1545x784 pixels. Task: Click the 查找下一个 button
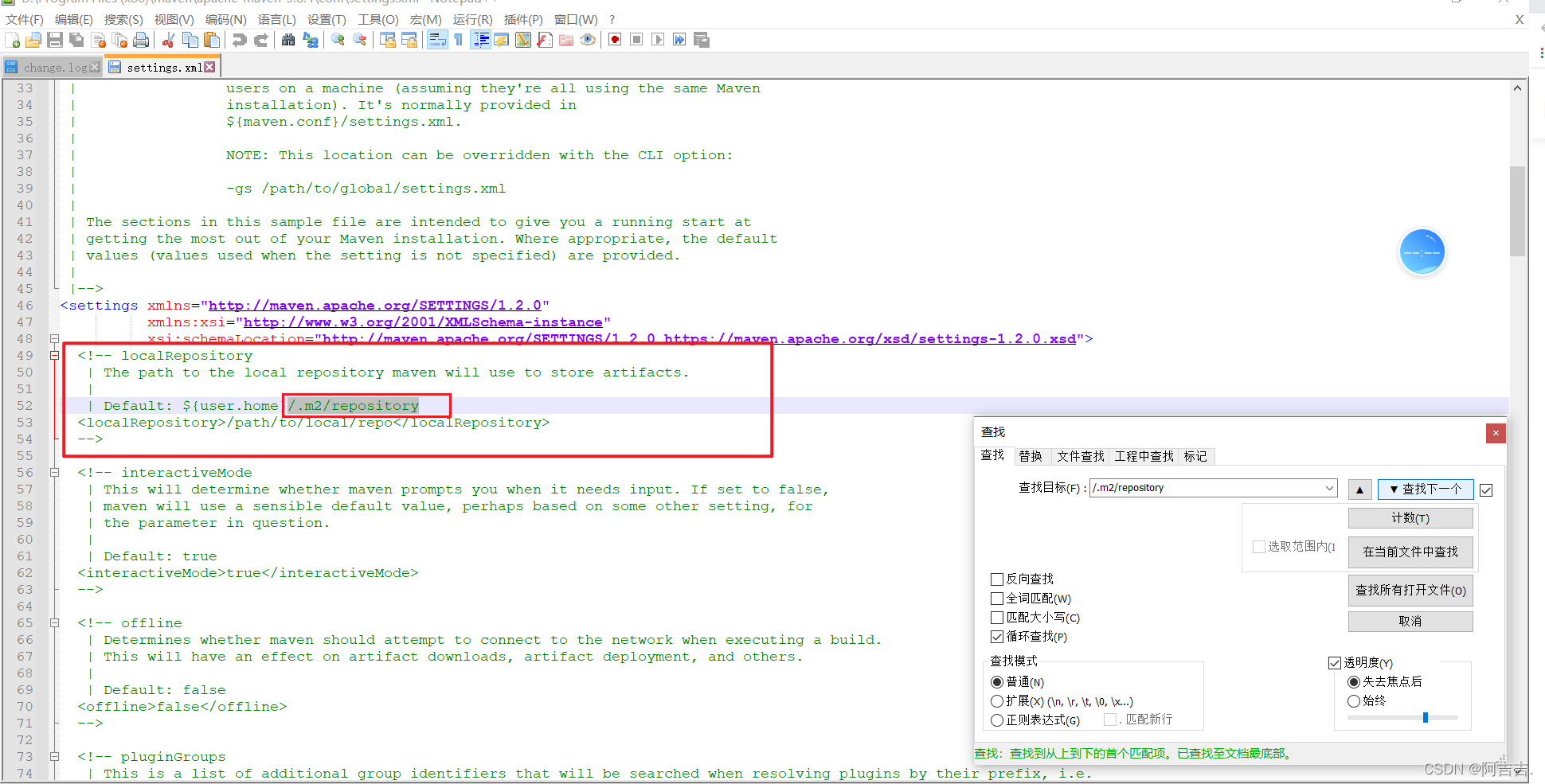pos(1426,490)
